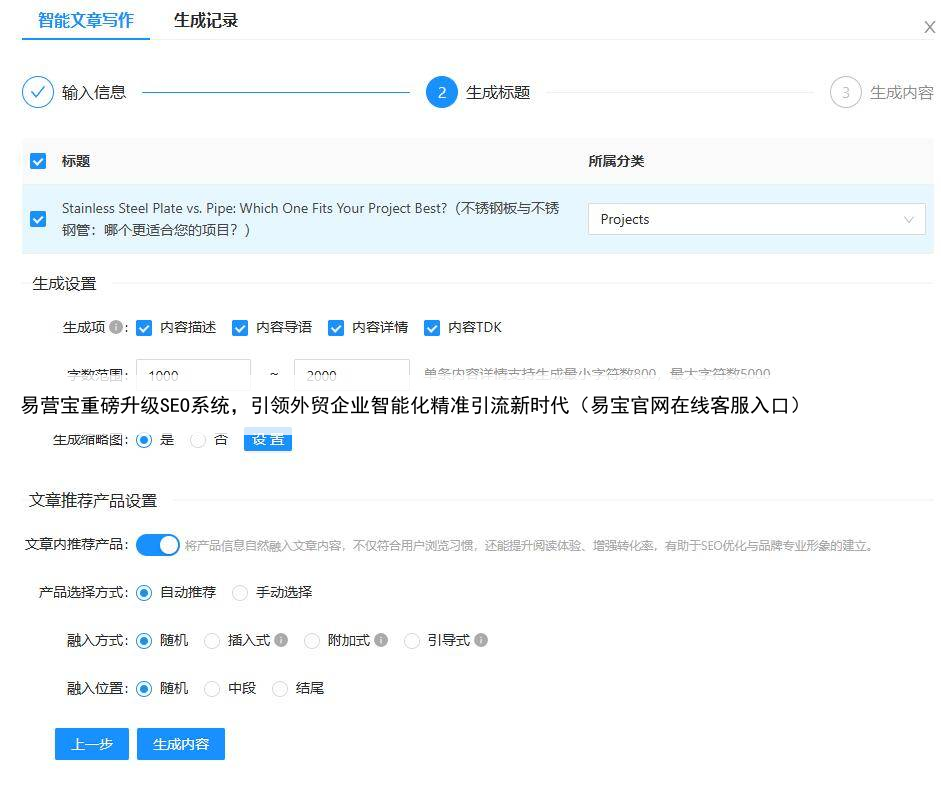Screen dimensions: 941x809
Task: Choose 结尾 as the 融入位置
Action: click(x=280, y=689)
